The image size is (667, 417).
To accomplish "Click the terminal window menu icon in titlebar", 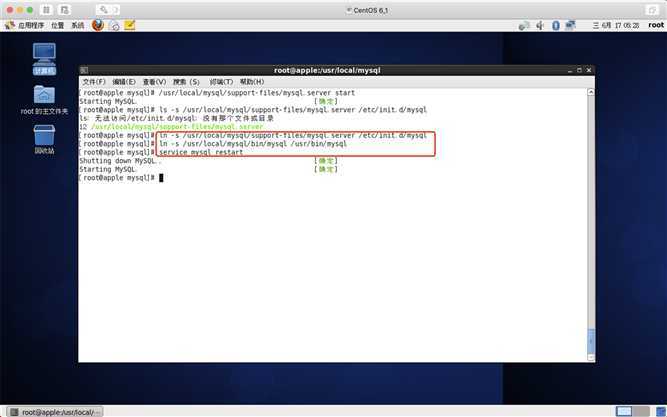I will point(84,70).
